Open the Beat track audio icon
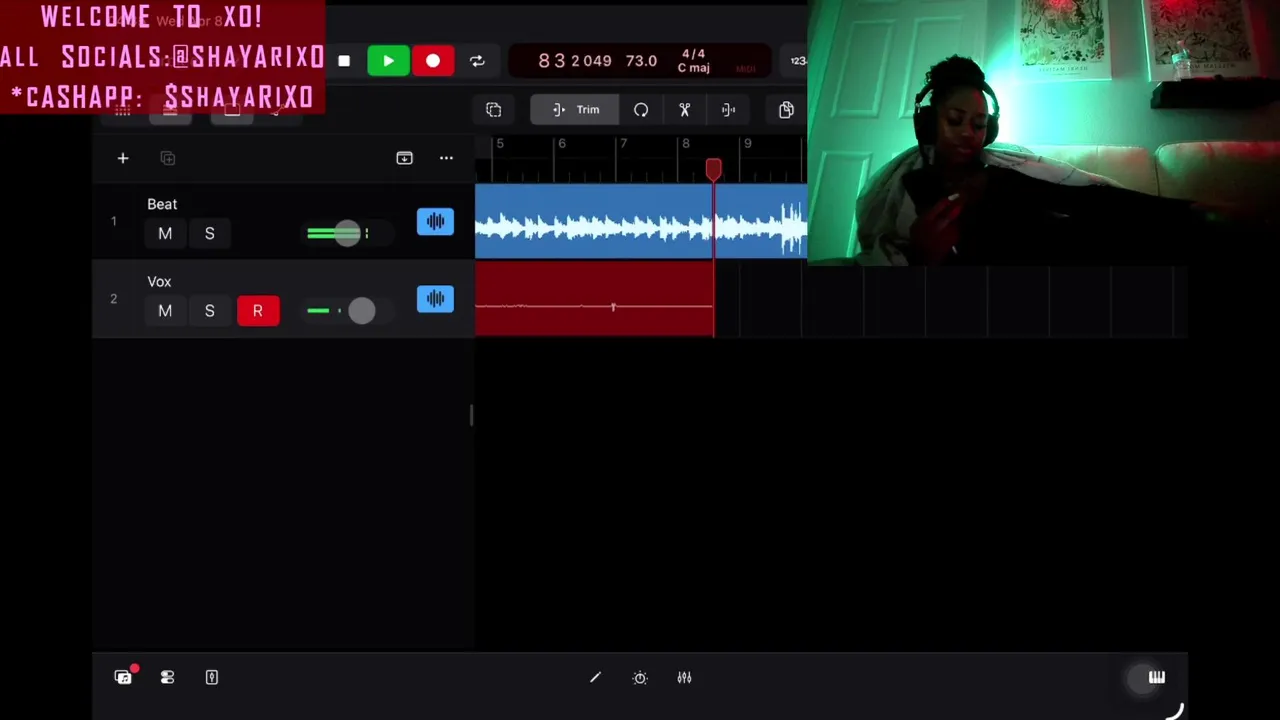The width and height of the screenshot is (1280, 720). (435, 222)
